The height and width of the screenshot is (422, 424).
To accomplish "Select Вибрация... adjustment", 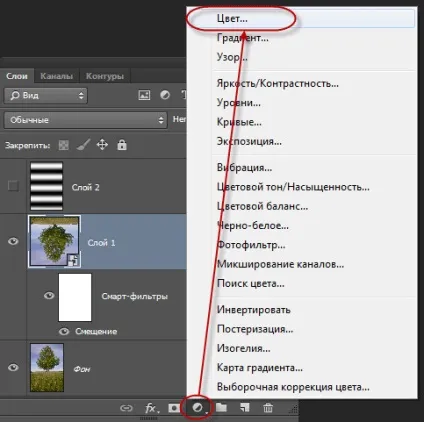I will click(302, 167).
